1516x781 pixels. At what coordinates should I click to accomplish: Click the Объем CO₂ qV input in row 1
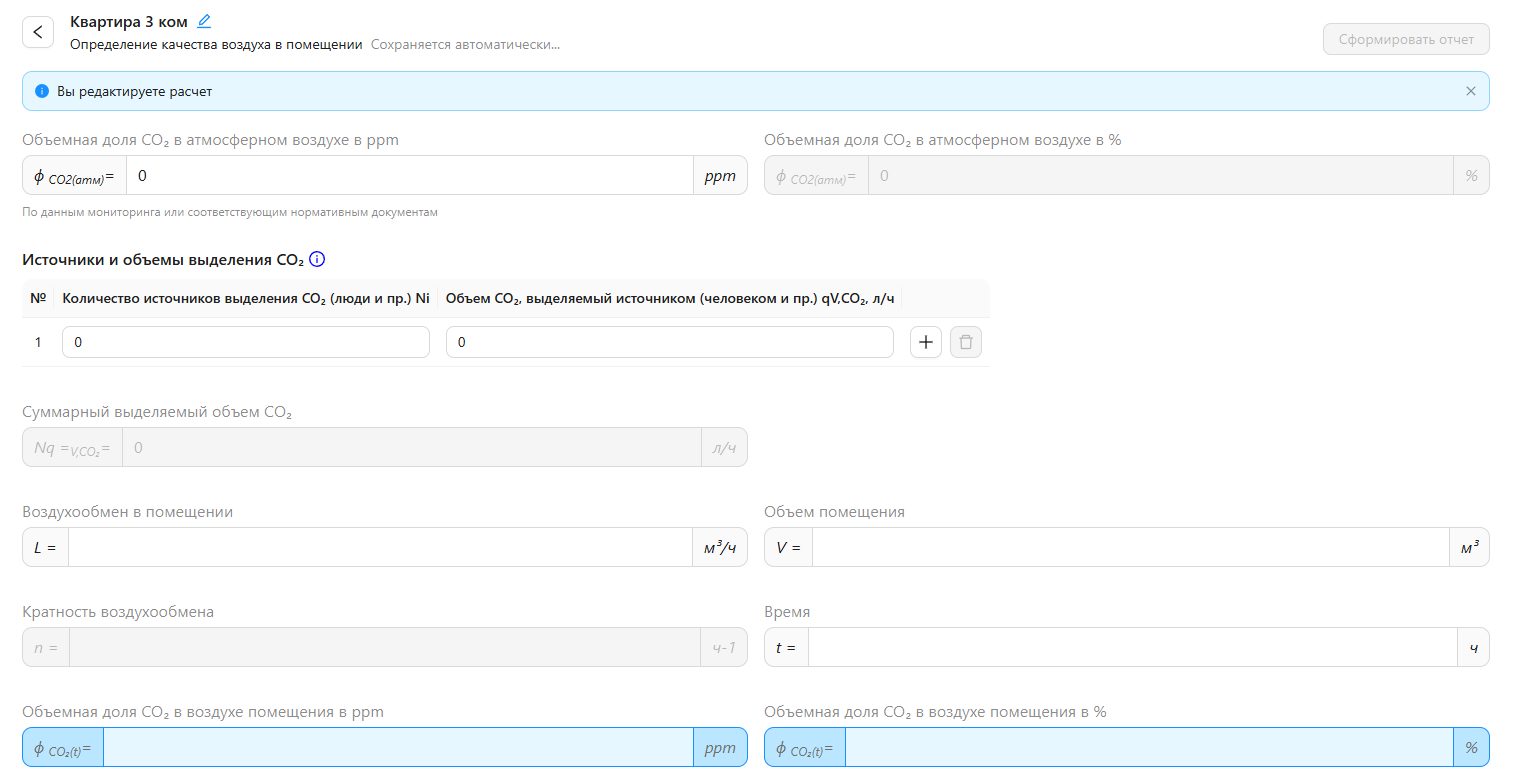pyautogui.click(x=669, y=342)
